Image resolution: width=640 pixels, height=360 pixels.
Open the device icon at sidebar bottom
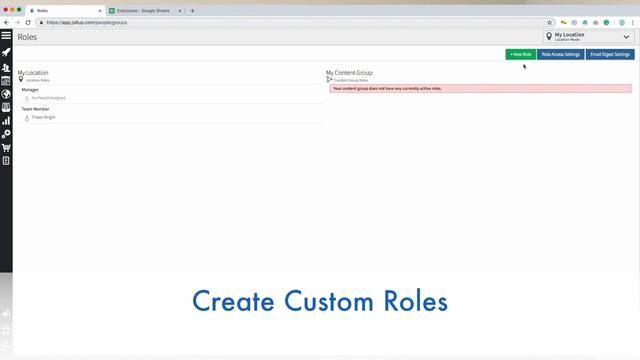[x=6, y=161]
